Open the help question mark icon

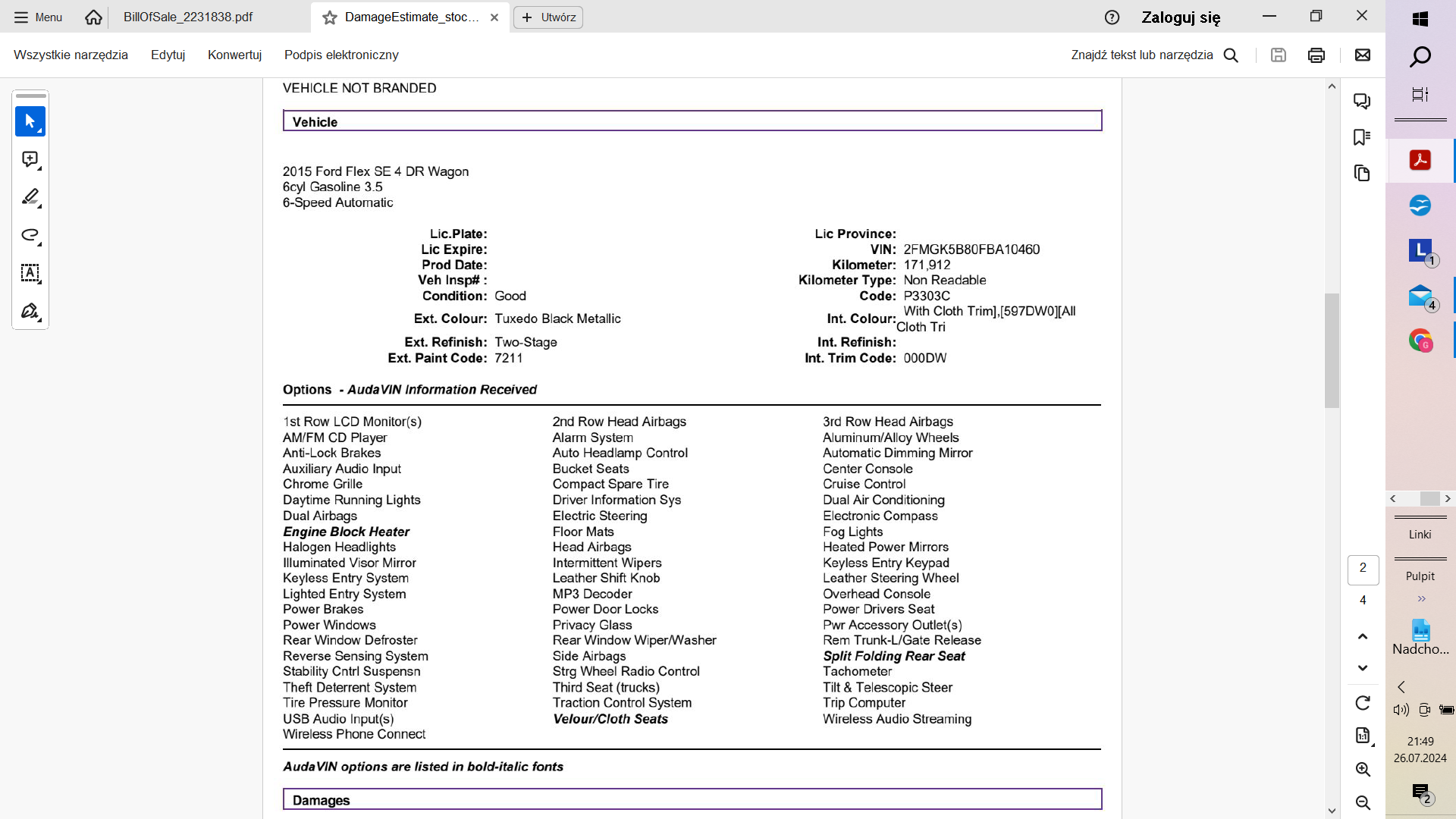click(1112, 17)
